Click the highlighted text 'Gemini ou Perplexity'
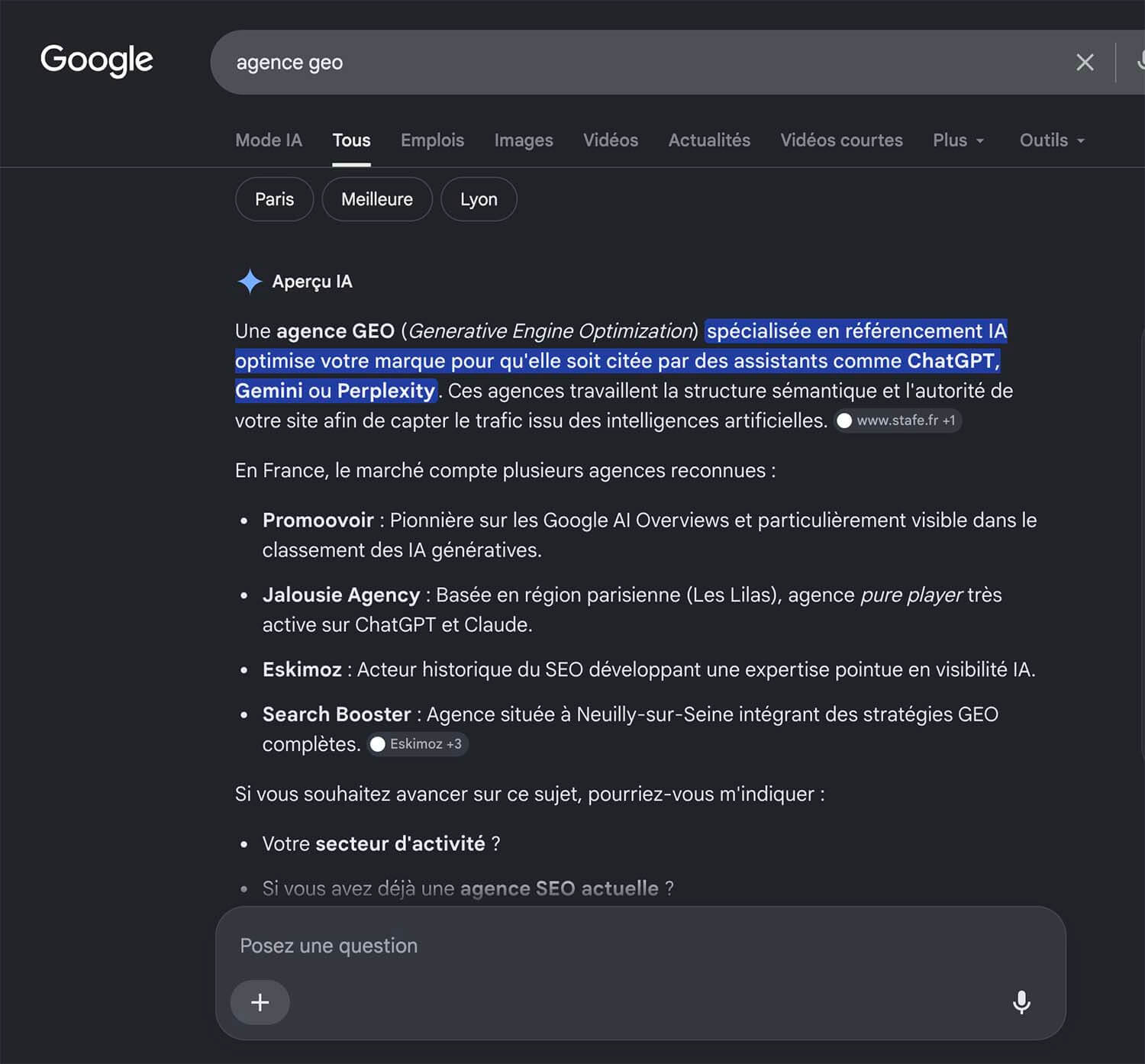Image resolution: width=1145 pixels, height=1064 pixels. click(x=335, y=391)
